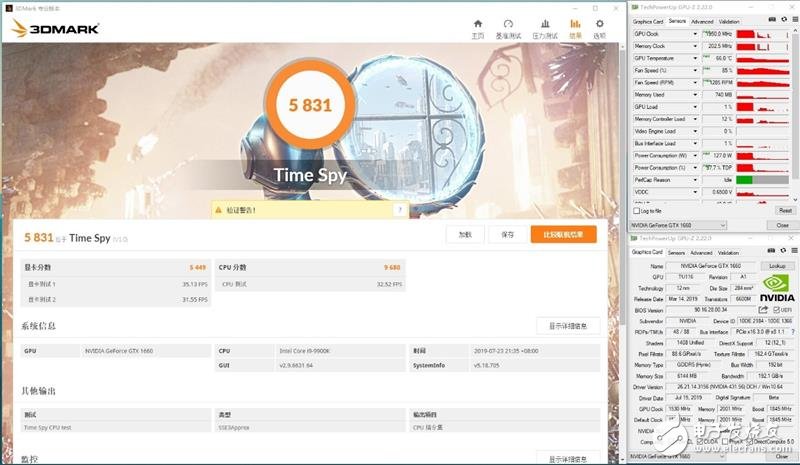800x465 pixels.
Task: Expand the GPU Temperature sensor dropdown
Action: (x=694, y=58)
